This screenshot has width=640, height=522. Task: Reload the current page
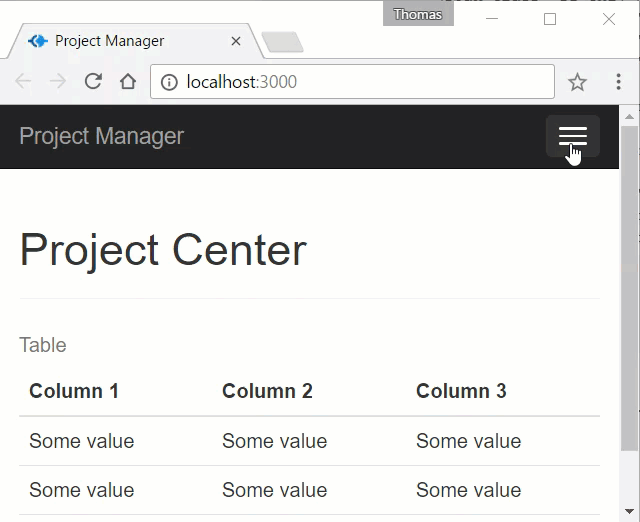93,82
